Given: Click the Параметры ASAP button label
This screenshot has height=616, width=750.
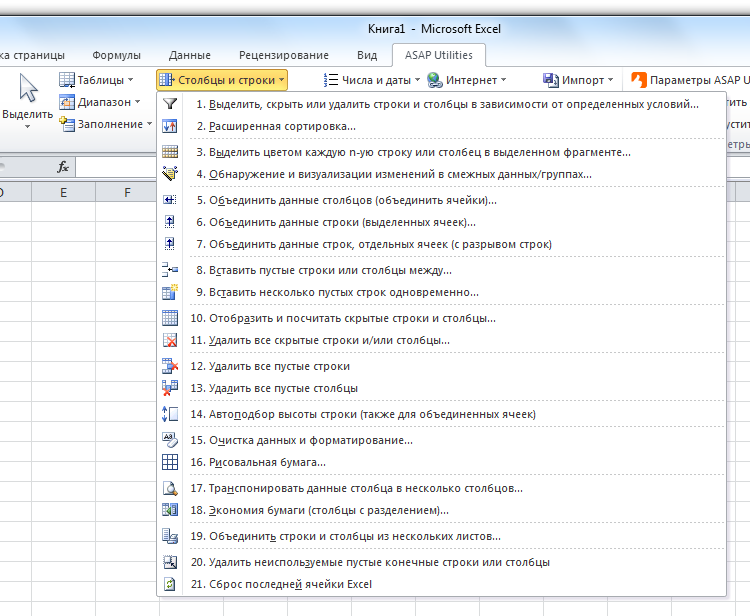Looking at the screenshot, I should click(x=699, y=80).
